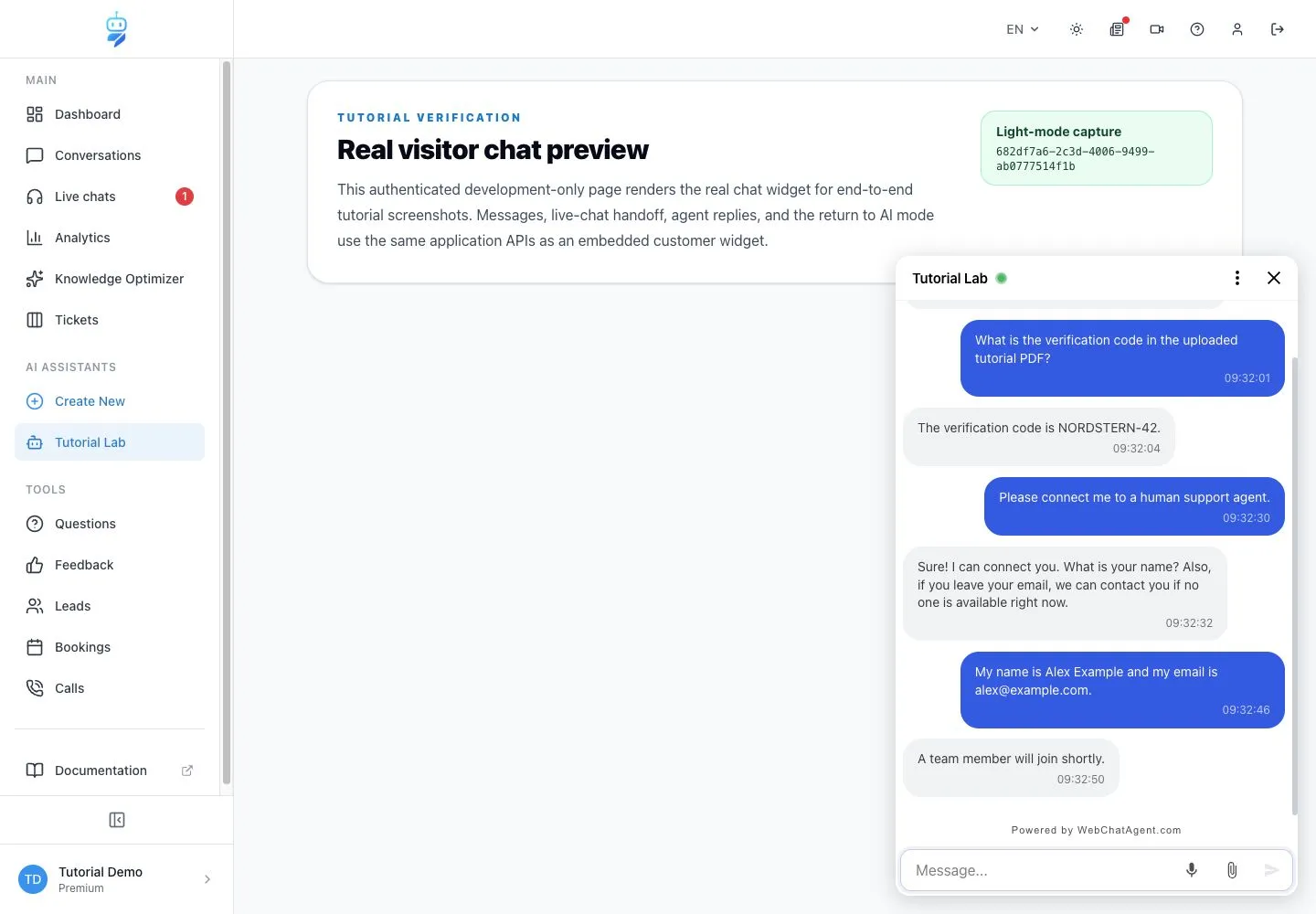Click the send message arrow
Screen dimensions: 1316x914
(x=1271, y=870)
